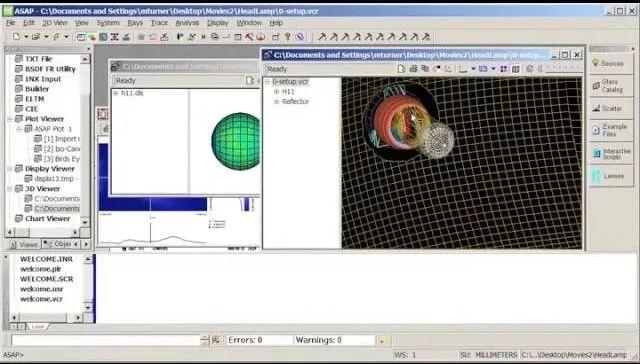The width and height of the screenshot is (640, 364).
Task: Open dropdown arrow next to New file icon
Action: (x=26, y=37)
